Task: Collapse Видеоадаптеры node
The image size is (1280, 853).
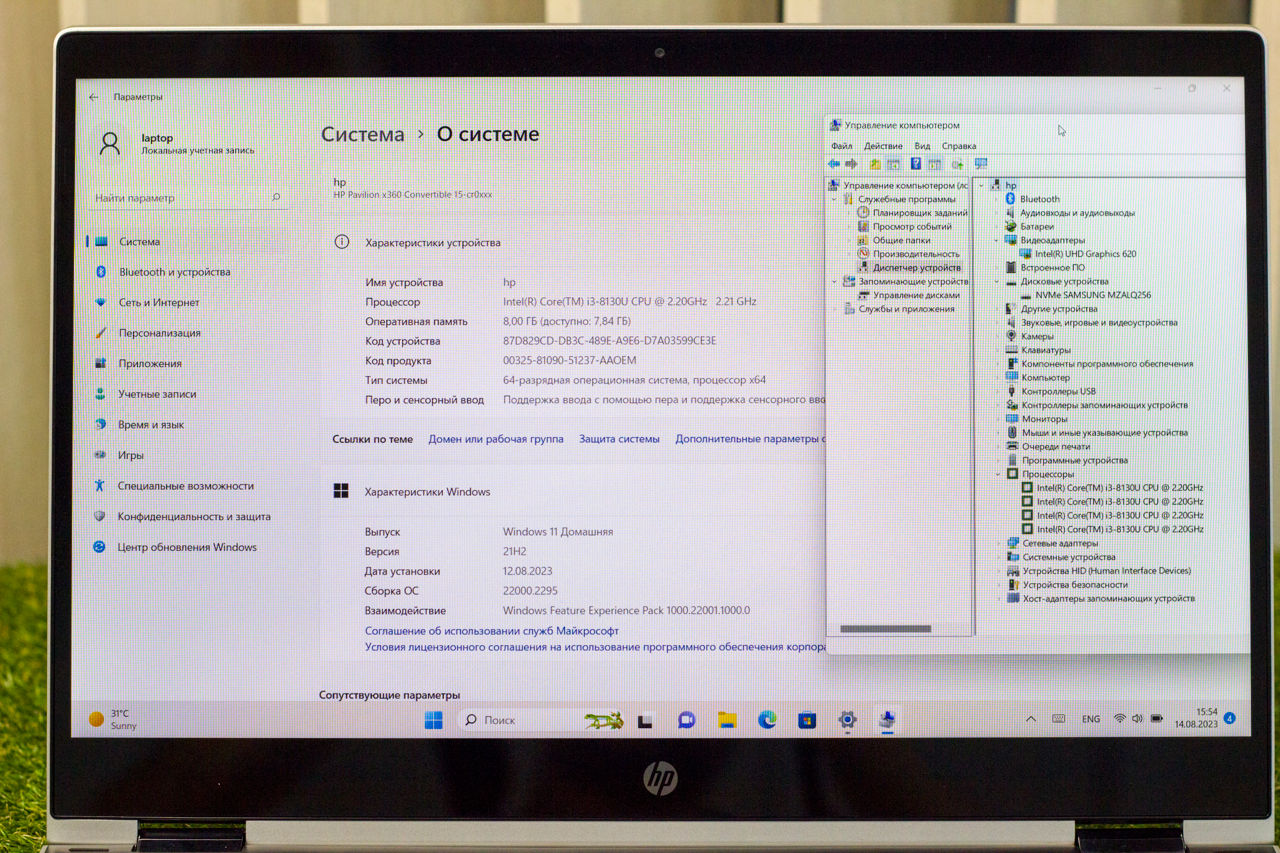Action: point(997,240)
